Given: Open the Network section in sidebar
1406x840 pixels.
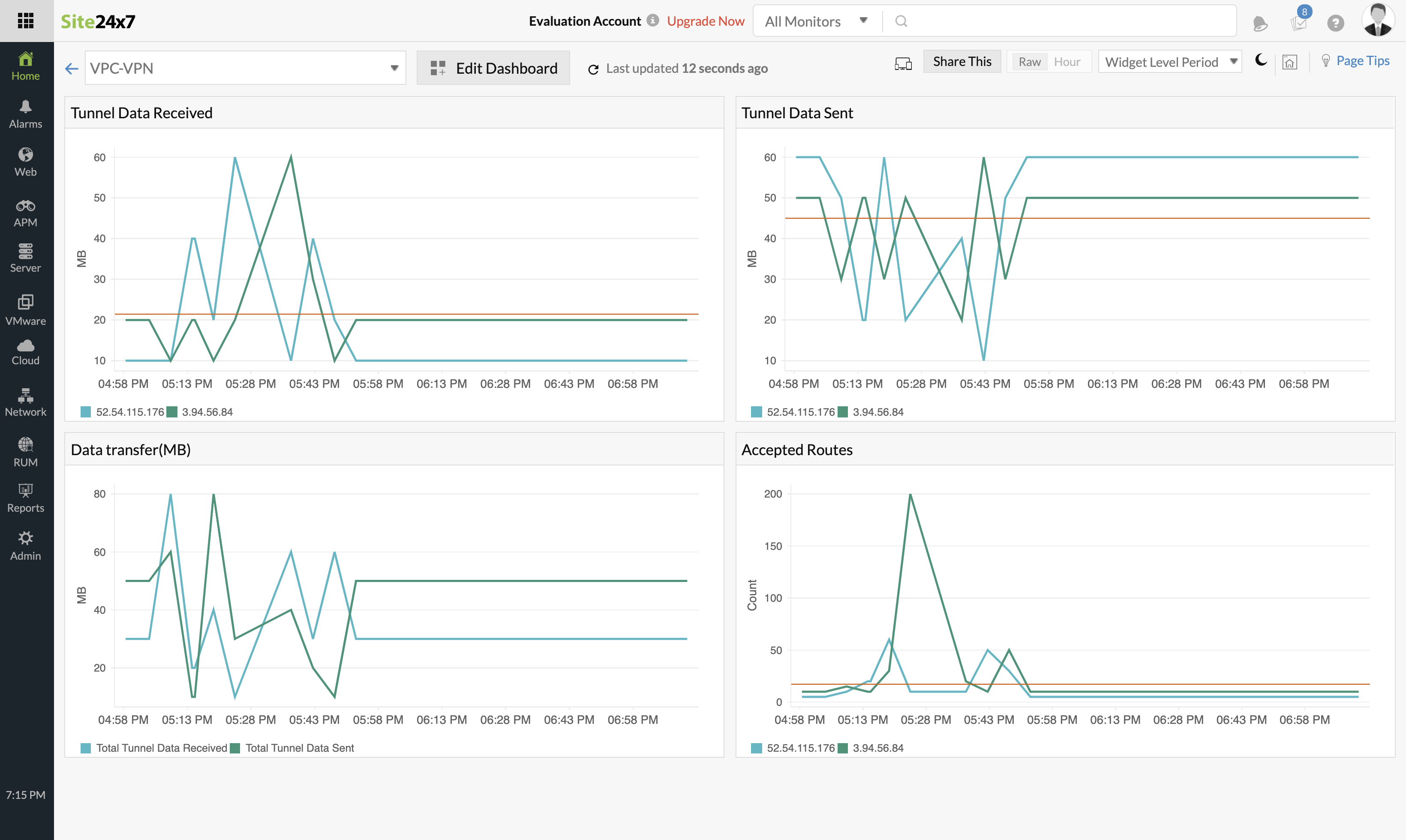Looking at the screenshot, I should tap(25, 402).
